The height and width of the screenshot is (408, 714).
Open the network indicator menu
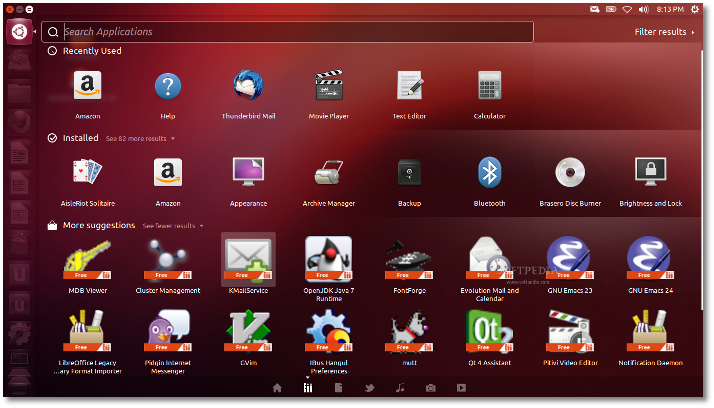(x=627, y=9)
